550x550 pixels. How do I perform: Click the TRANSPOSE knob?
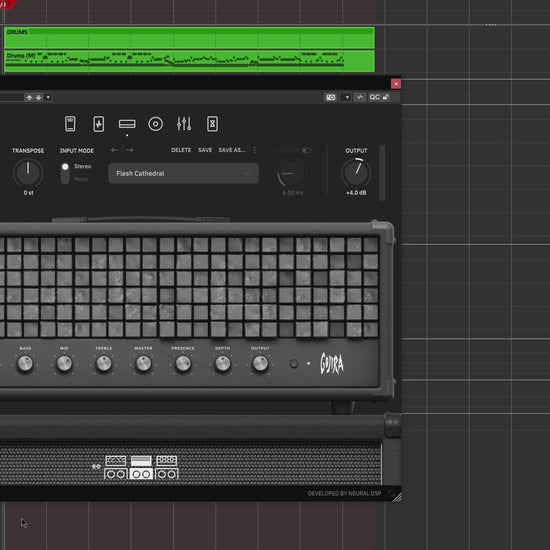28,173
